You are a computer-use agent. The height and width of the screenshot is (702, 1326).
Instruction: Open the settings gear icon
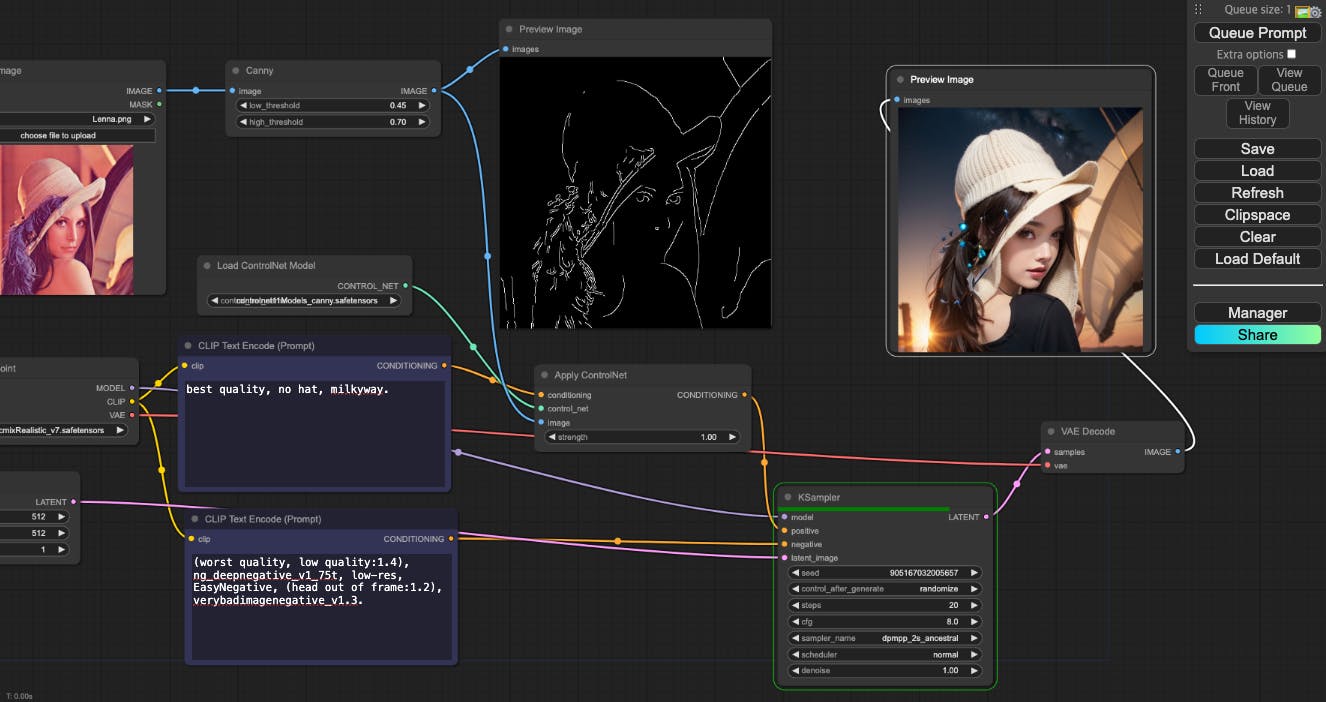tap(1316, 12)
